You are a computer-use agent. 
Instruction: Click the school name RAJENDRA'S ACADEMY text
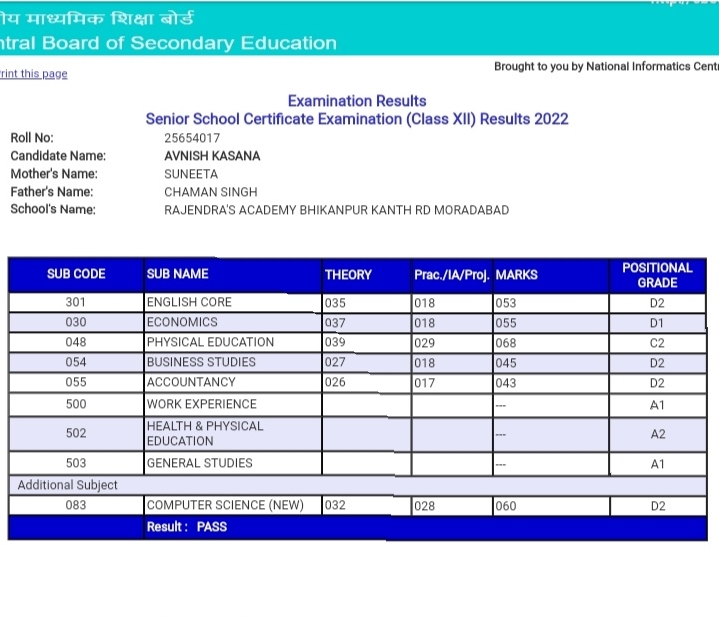[x=337, y=210]
